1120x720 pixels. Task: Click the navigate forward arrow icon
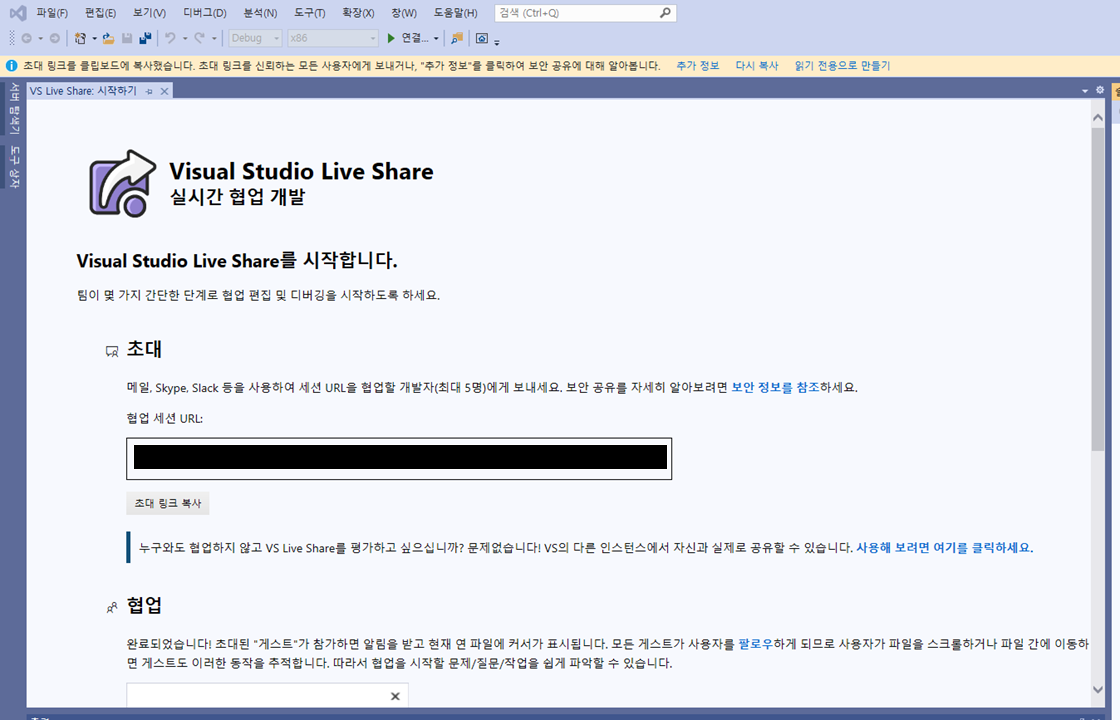(x=54, y=39)
